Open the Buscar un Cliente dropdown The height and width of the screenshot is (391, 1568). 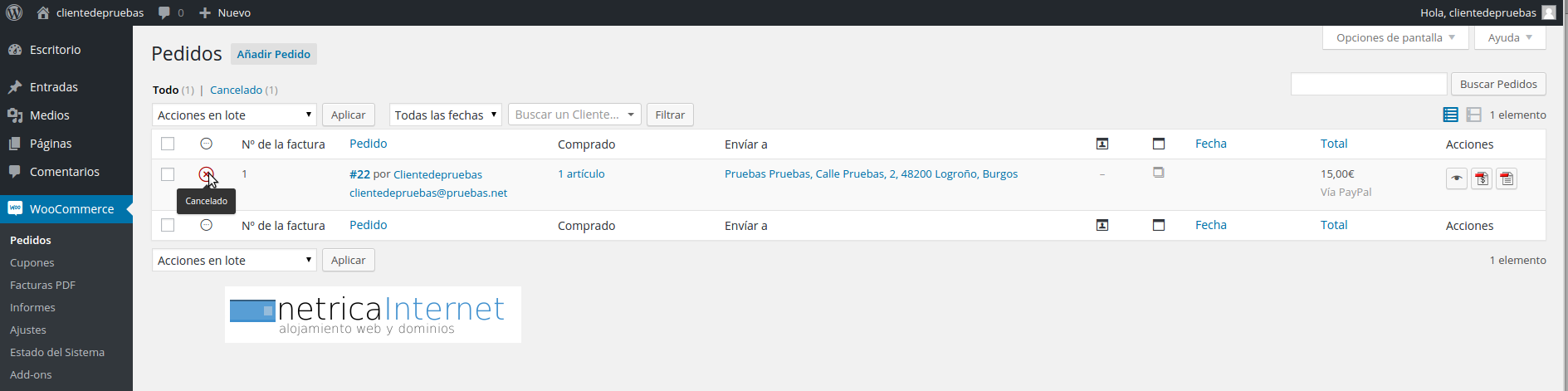[574, 115]
